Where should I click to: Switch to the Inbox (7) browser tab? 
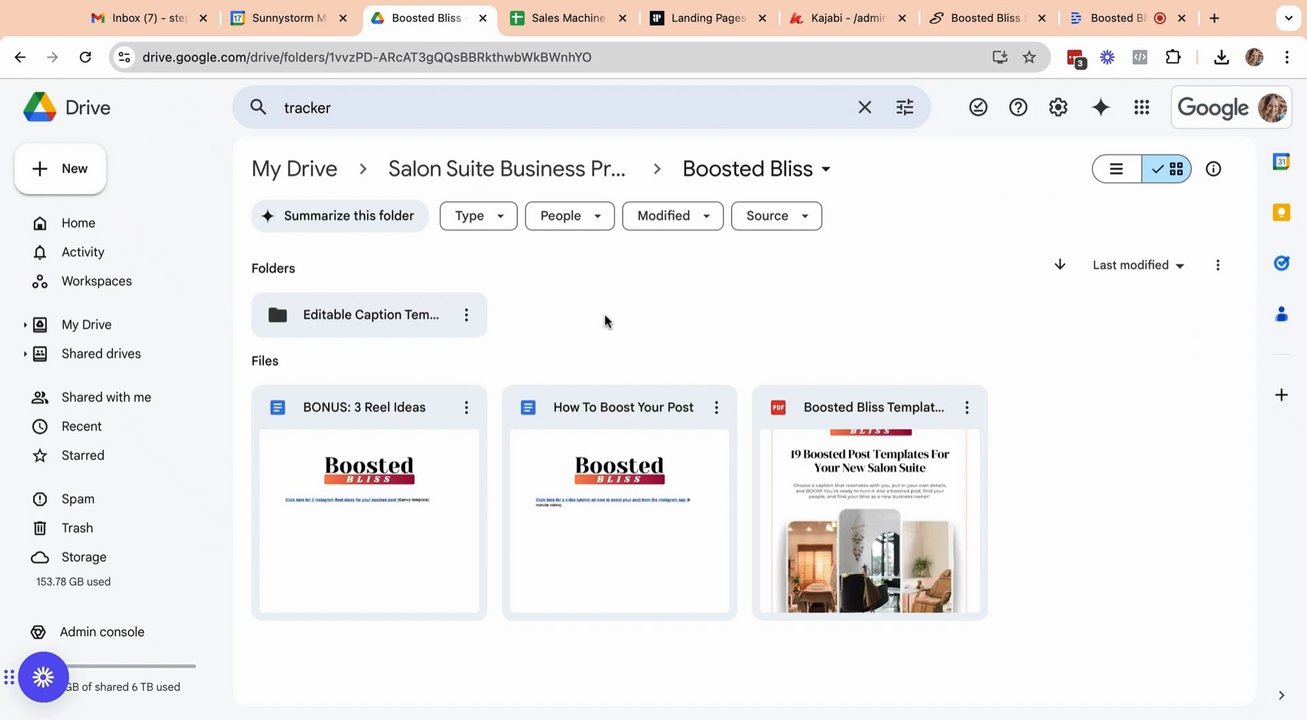pos(150,18)
